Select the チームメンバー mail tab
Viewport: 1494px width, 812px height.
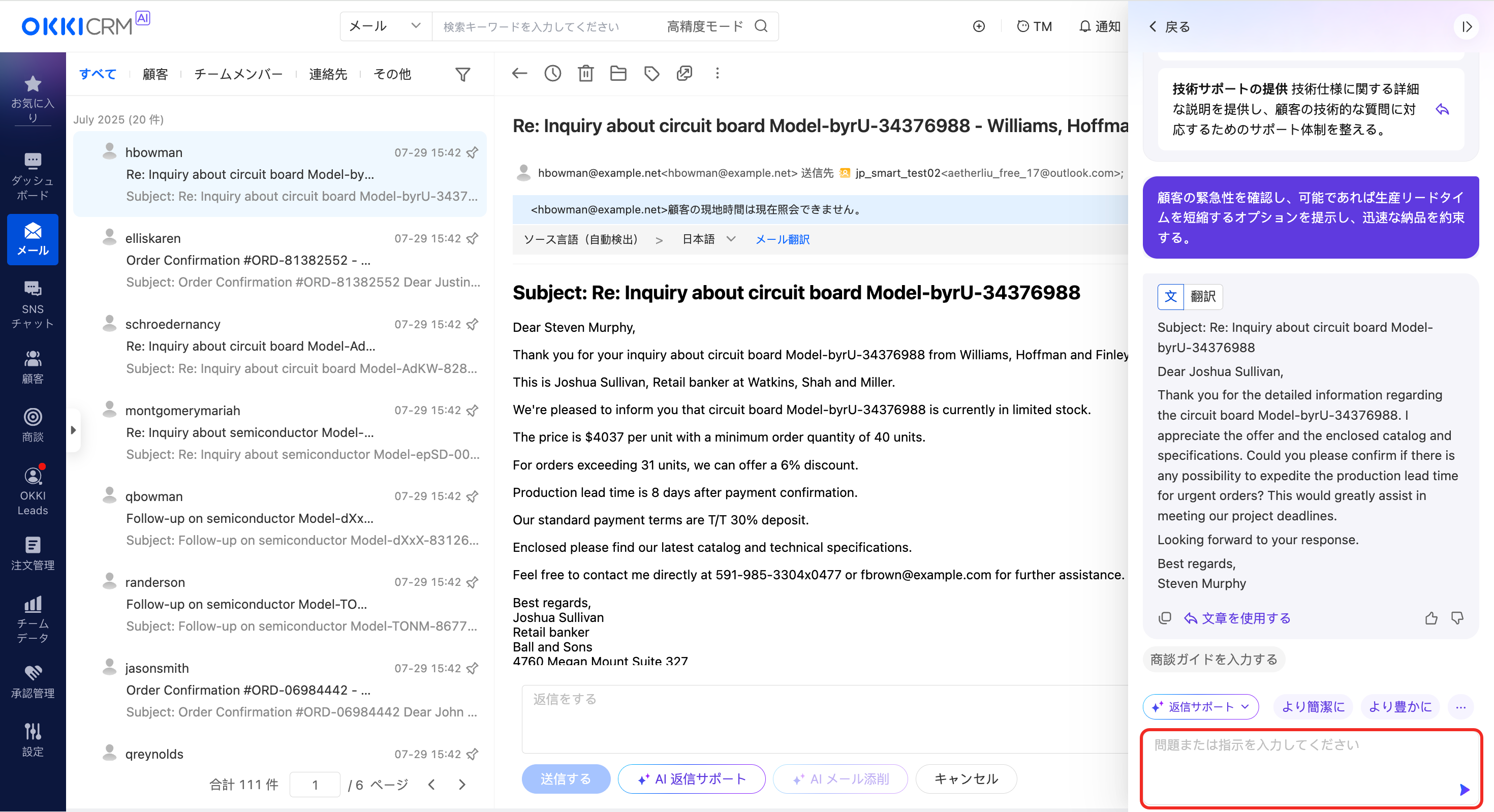[238, 74]
